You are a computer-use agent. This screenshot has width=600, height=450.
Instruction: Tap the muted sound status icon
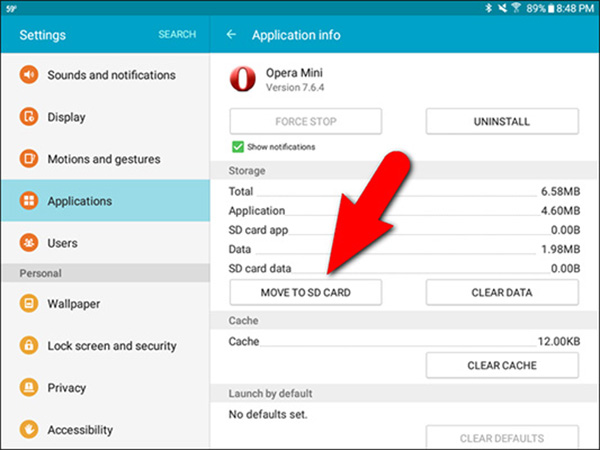(502, 8)
